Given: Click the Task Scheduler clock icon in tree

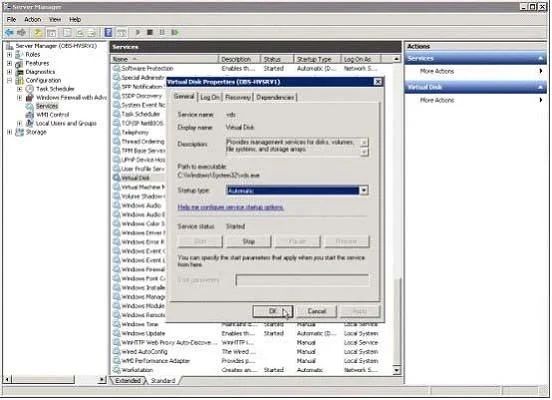Looking at the screenshot, I should point(30,89).
